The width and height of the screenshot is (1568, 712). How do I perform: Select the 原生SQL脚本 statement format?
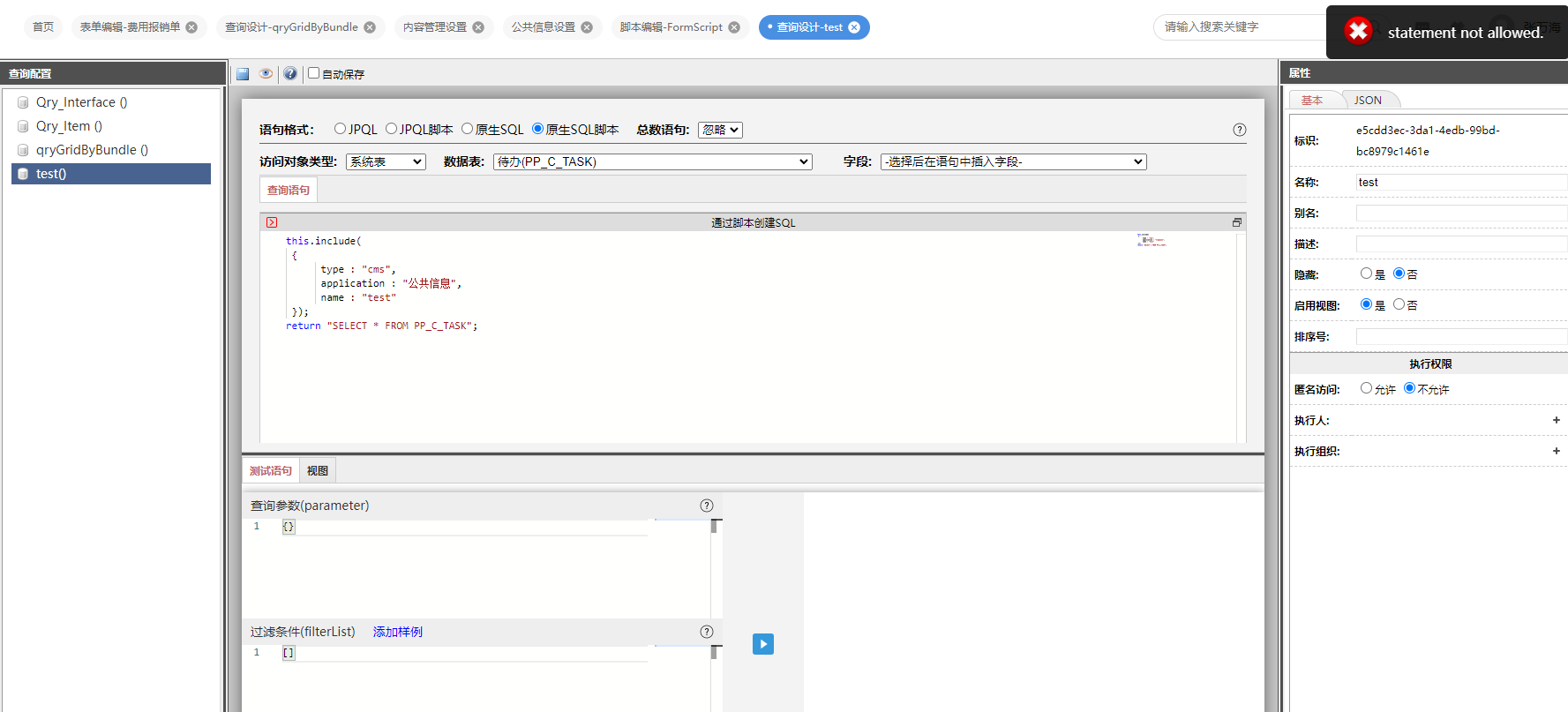click(x=537, y=129)
